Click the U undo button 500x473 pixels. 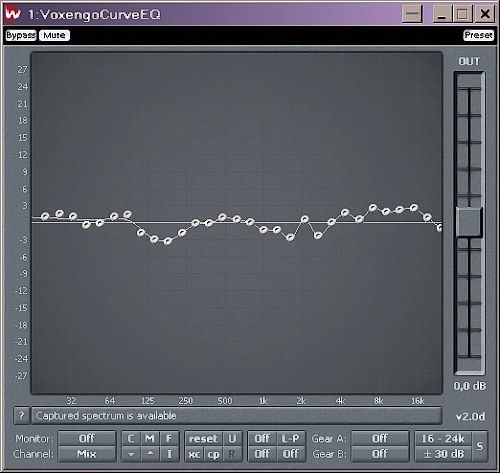tap(232, 438)
